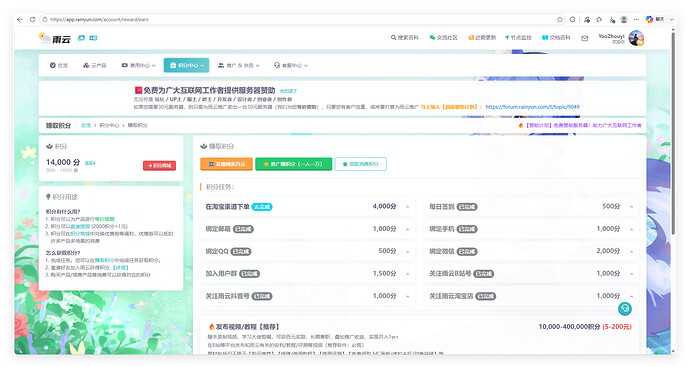Click the page vertical scrollbar

click(x=673, y=132)
